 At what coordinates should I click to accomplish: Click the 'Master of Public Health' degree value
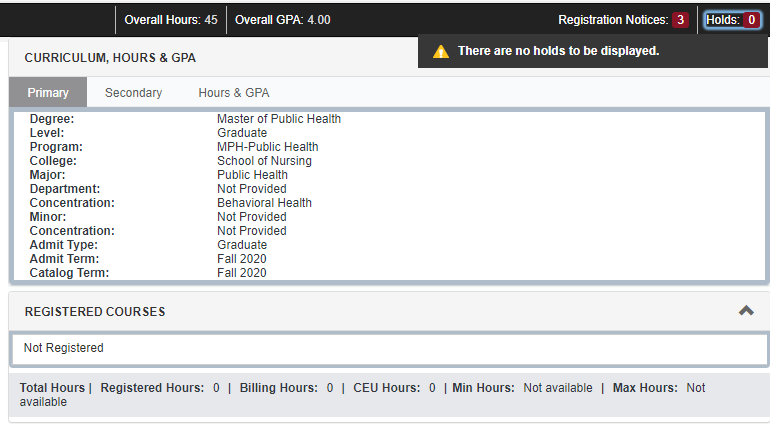pyautogui.click(x=279, y=119)
